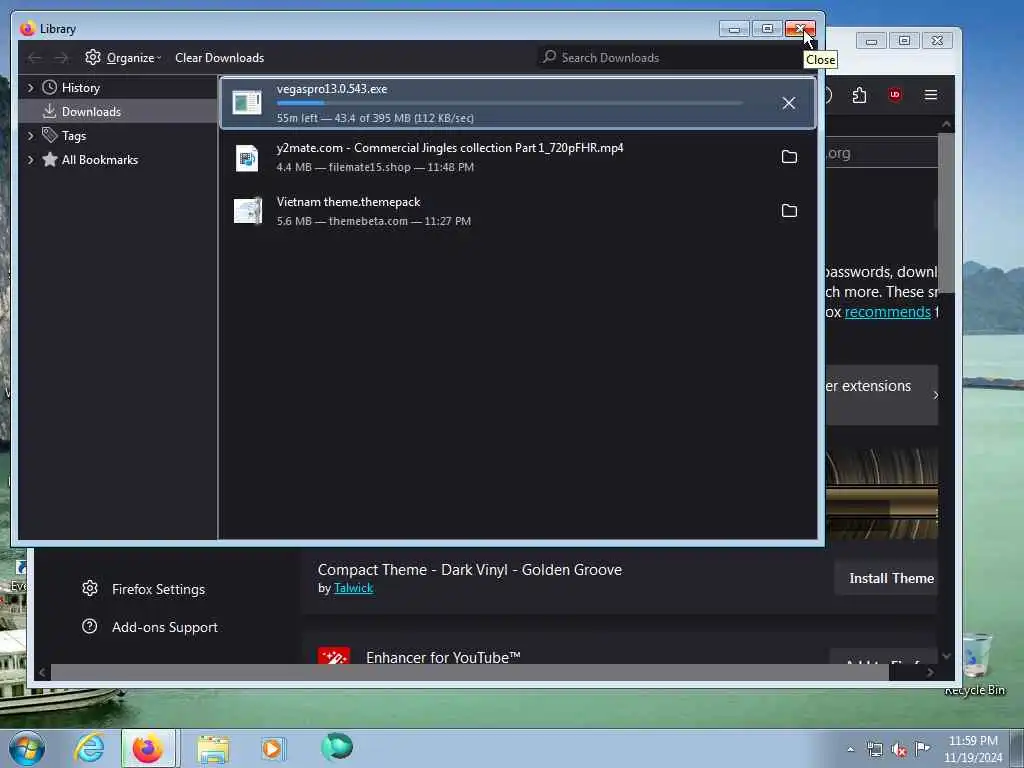Open the uBlock Origin toolbar icon

(x=895, y=95)
